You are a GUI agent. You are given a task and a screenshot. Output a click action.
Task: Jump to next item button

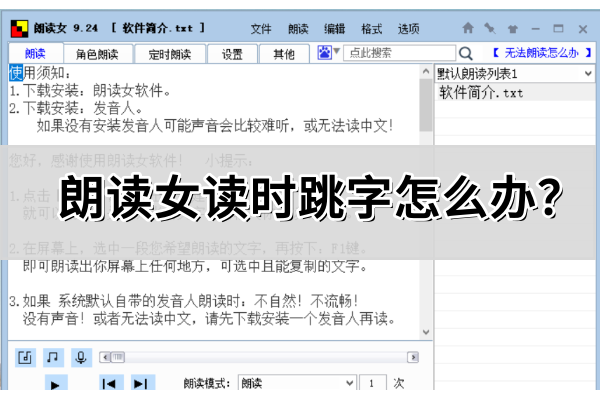(x=143, y=383)
